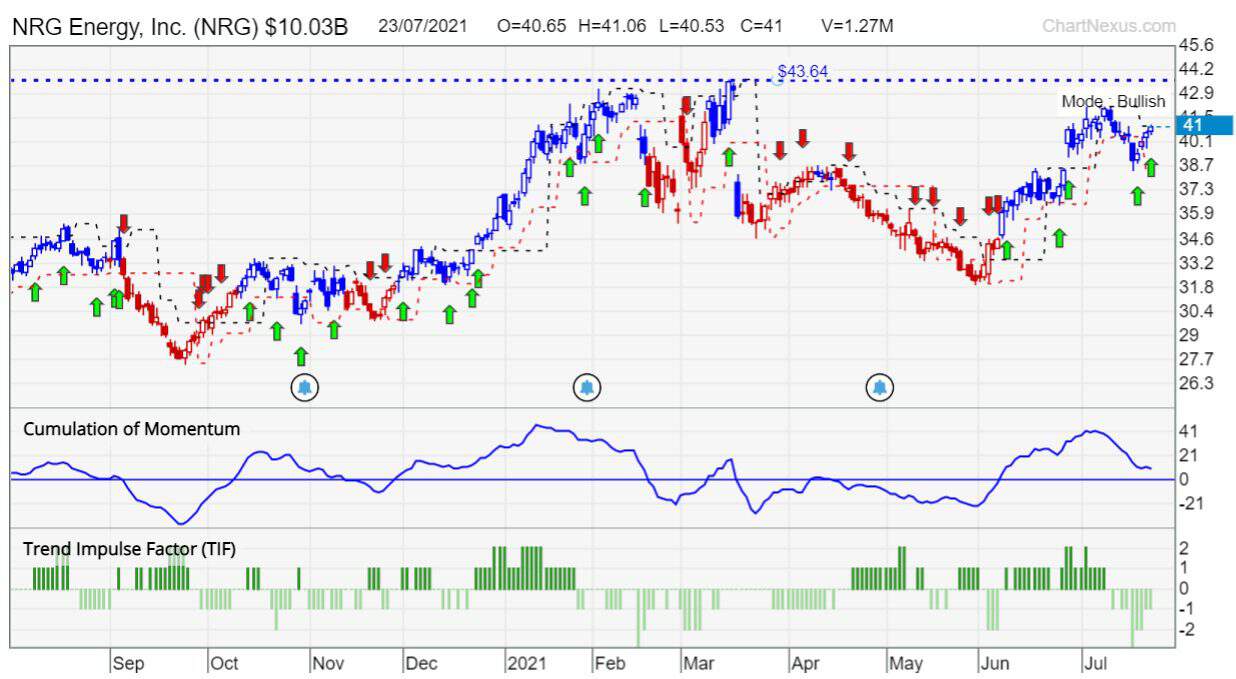This screenshot has width=1236, height=679.
Task: Click the "Mode : Bullish" label
Action: pos(1113,102)
